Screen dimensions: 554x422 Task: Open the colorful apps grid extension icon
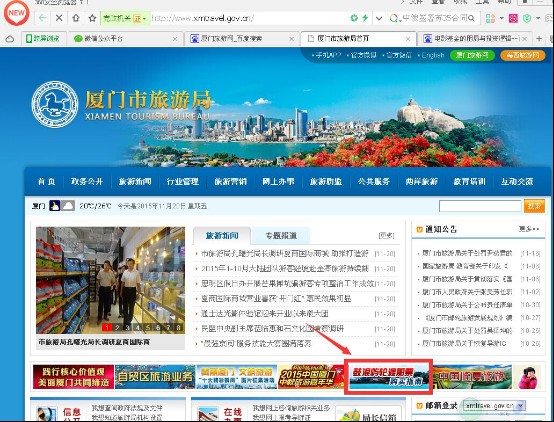pos(490,18)
